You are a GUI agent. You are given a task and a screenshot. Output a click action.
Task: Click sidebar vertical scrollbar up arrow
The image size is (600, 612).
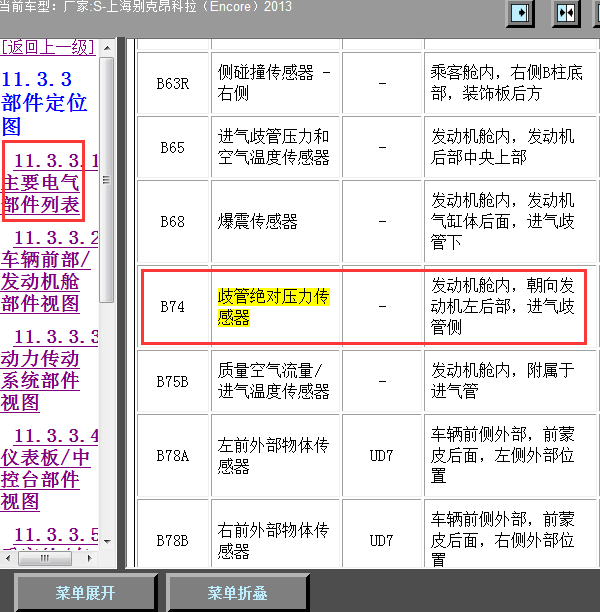tap(107, 48)
